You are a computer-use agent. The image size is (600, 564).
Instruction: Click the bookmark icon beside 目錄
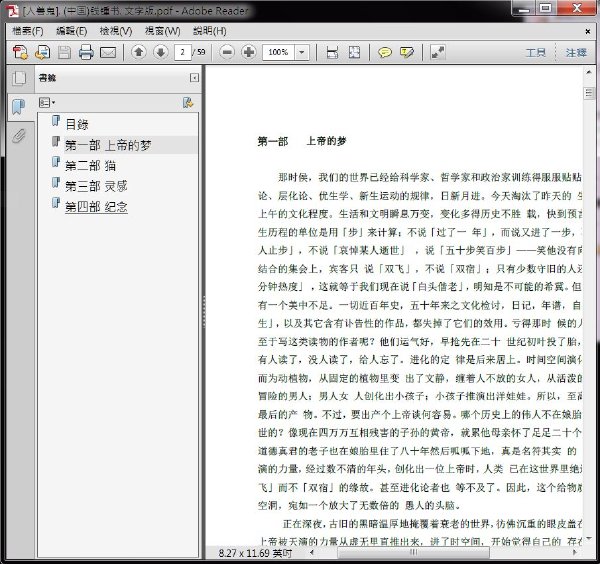click(x=56, y=121)
